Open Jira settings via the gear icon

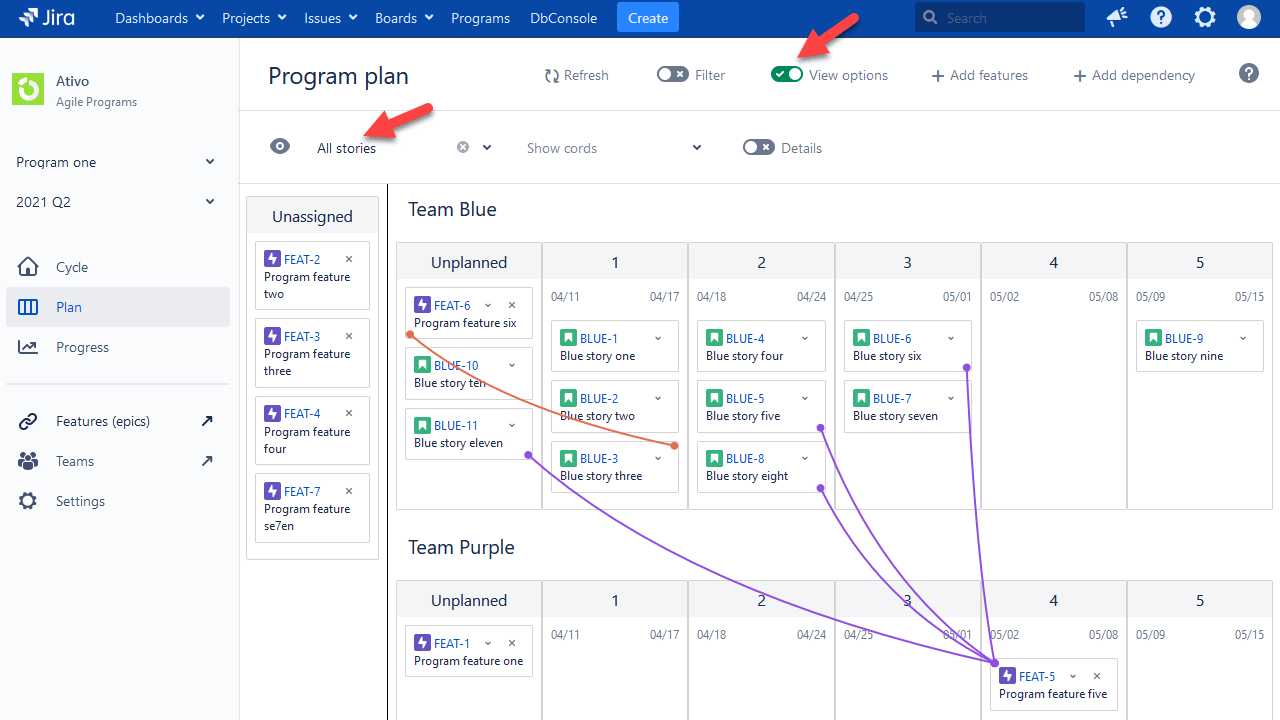click(x=1204, y=16)
